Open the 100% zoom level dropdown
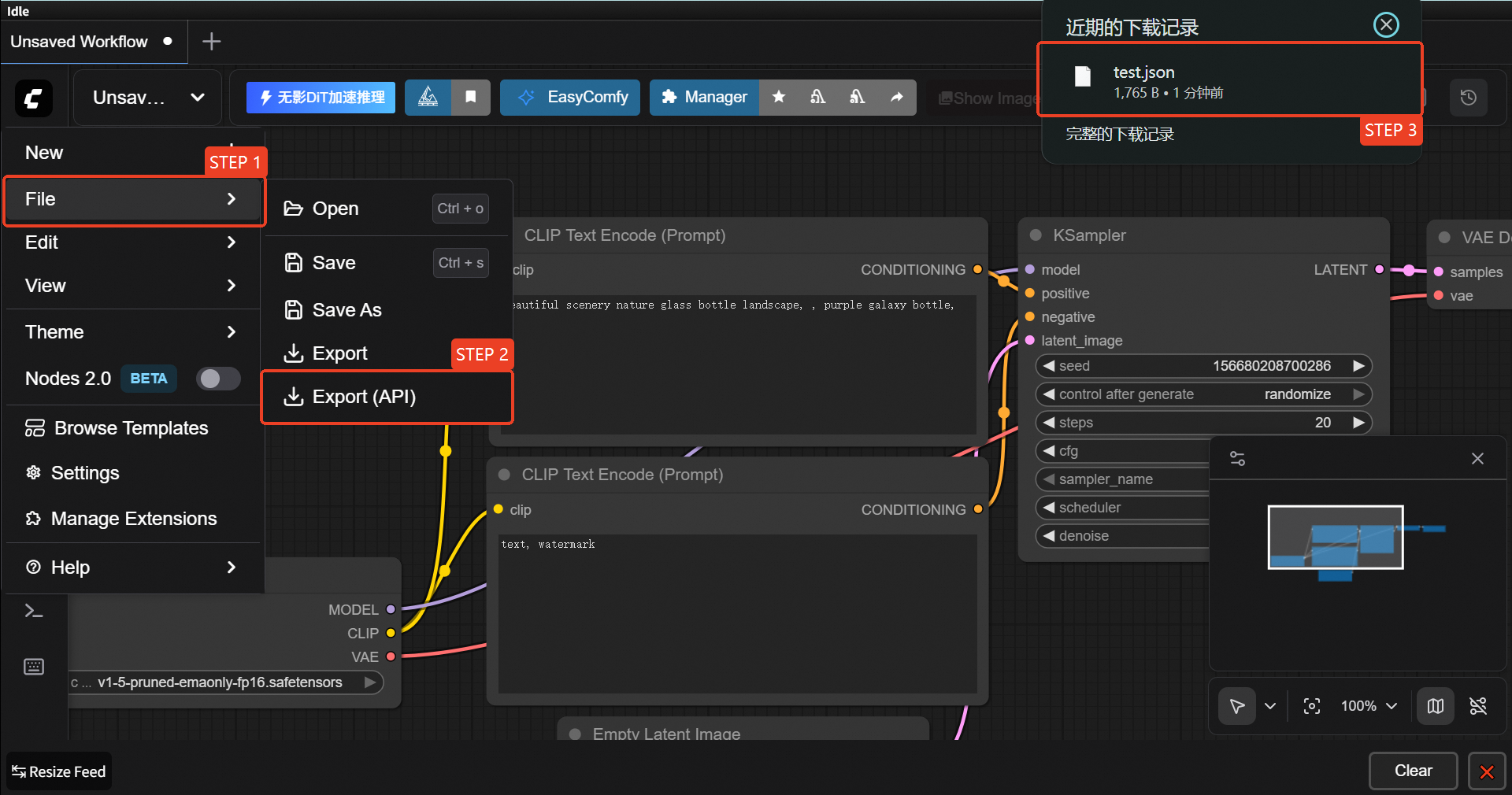 pos(1369,706)
